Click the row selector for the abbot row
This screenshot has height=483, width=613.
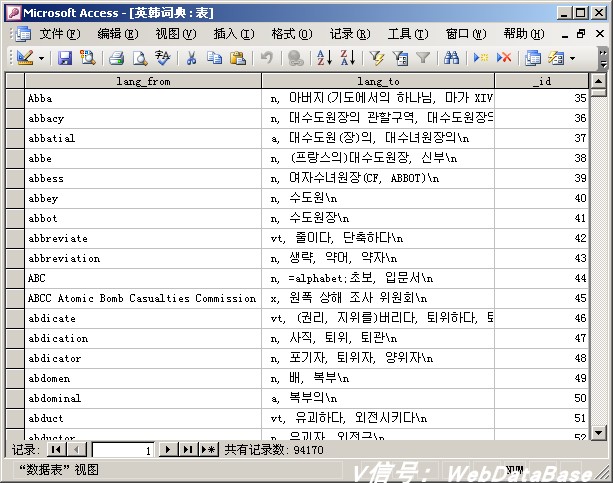pyautogui.click(x=15, y=218)
